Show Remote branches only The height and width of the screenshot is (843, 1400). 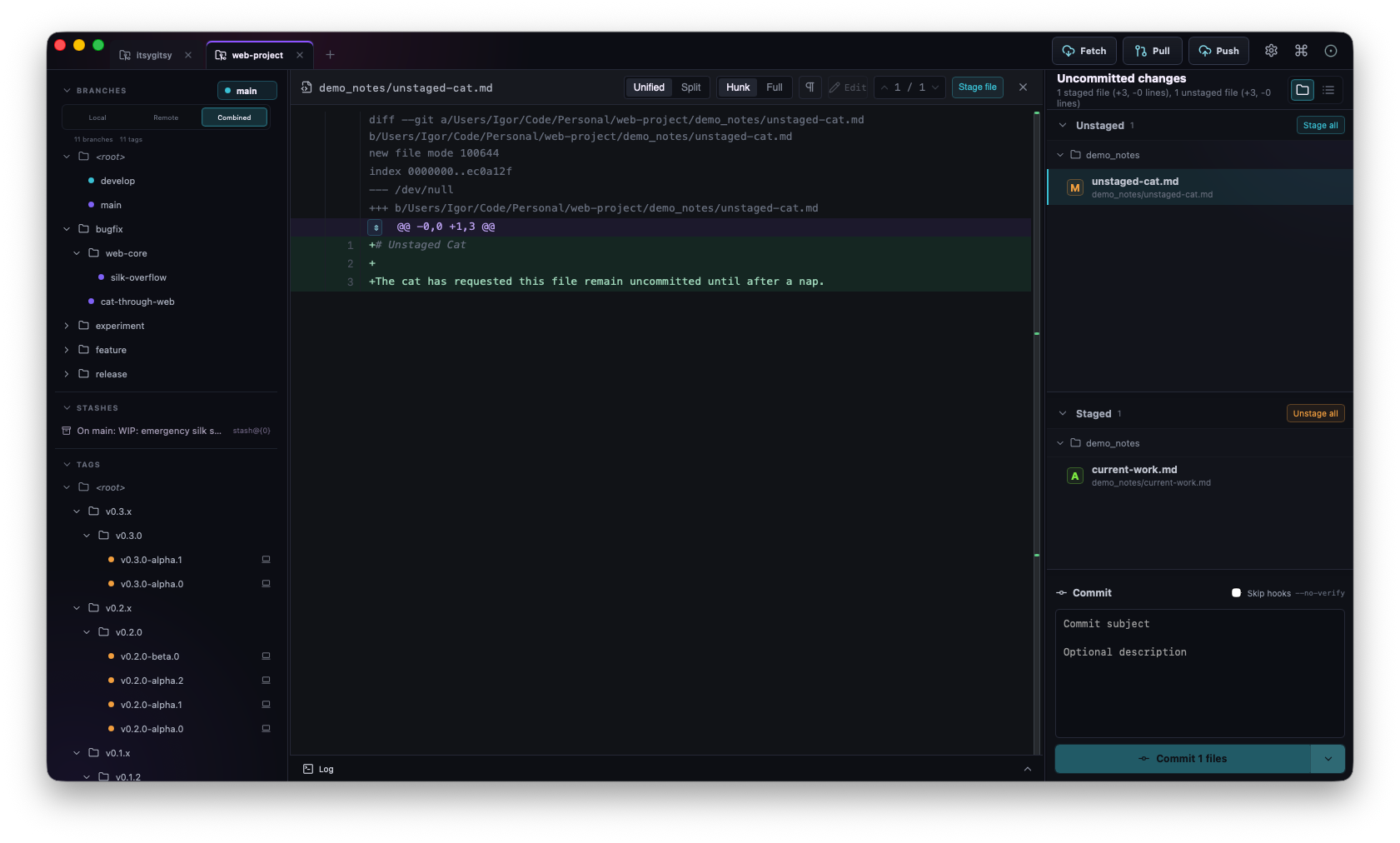tap(166, 117)
